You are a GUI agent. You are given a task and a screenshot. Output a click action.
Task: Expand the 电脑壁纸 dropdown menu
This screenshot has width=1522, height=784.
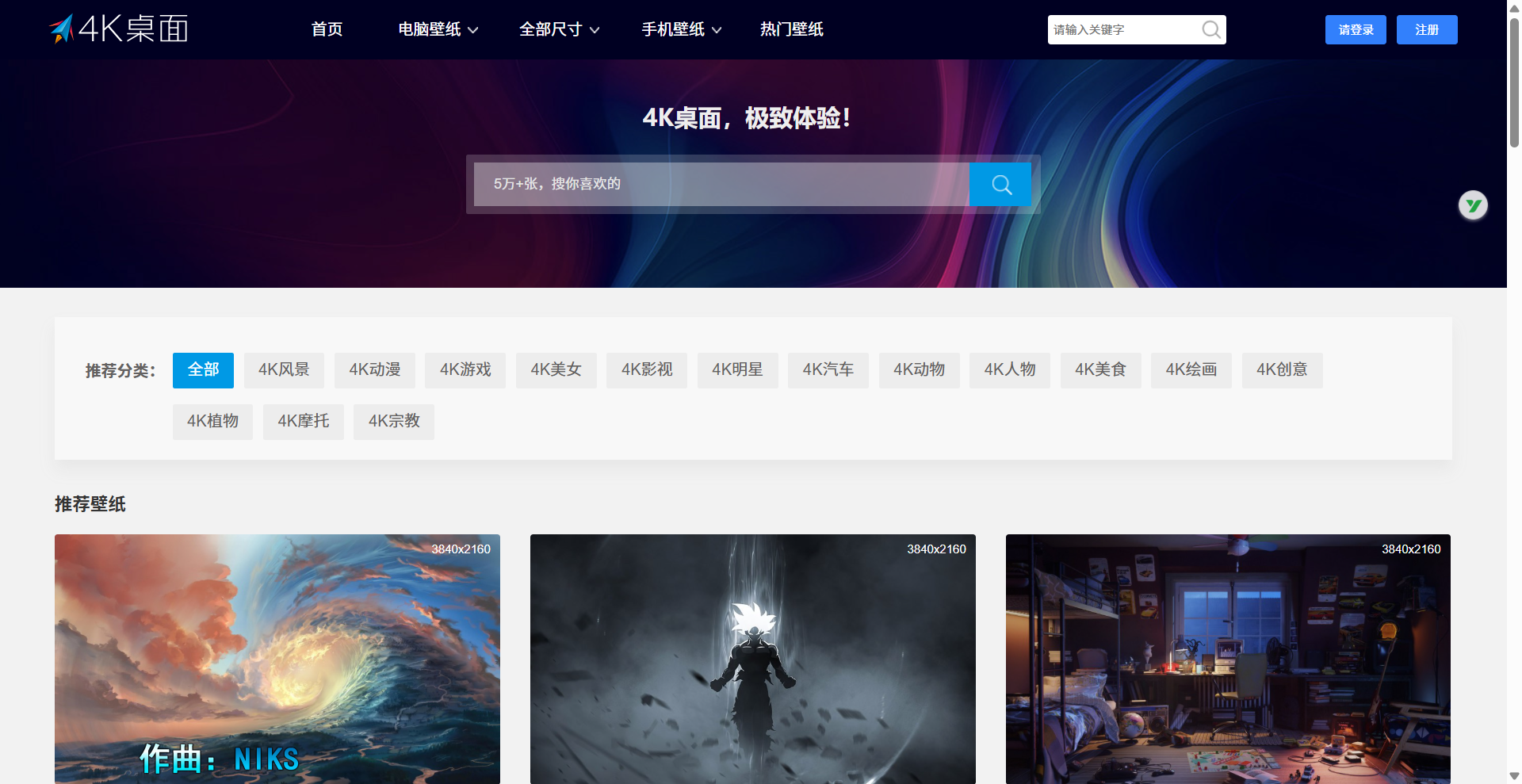pos(438,29)
